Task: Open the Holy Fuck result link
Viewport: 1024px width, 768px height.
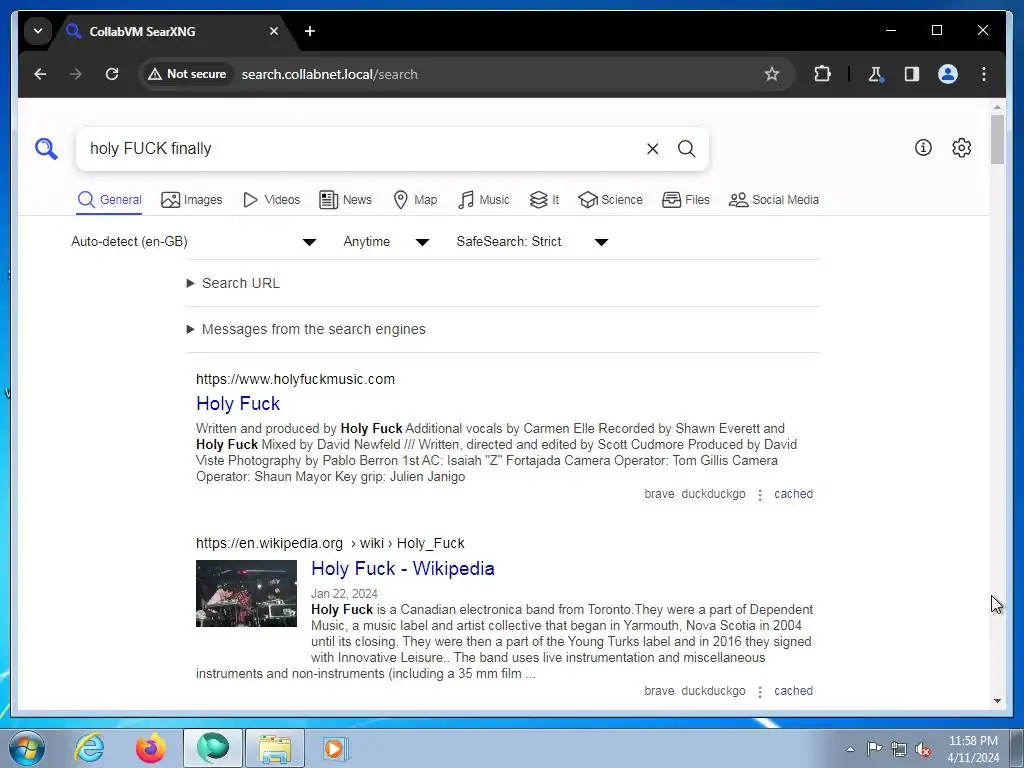Action: click(x=238, y=404)
